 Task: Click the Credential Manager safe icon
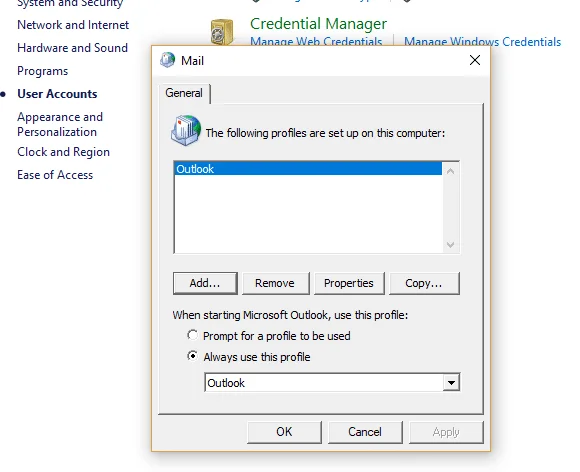point(222,32)
